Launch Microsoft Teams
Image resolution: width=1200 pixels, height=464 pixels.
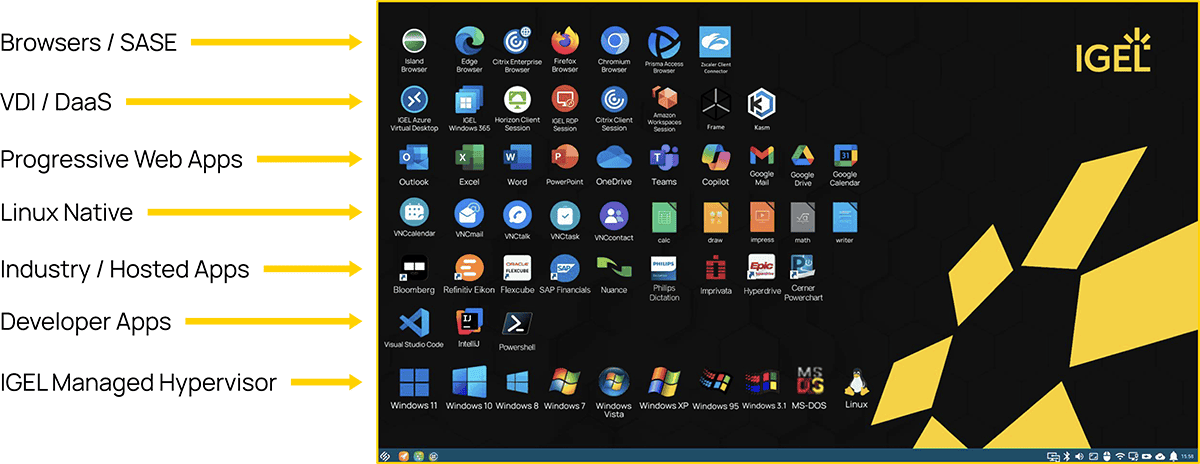tap(664, 159)
